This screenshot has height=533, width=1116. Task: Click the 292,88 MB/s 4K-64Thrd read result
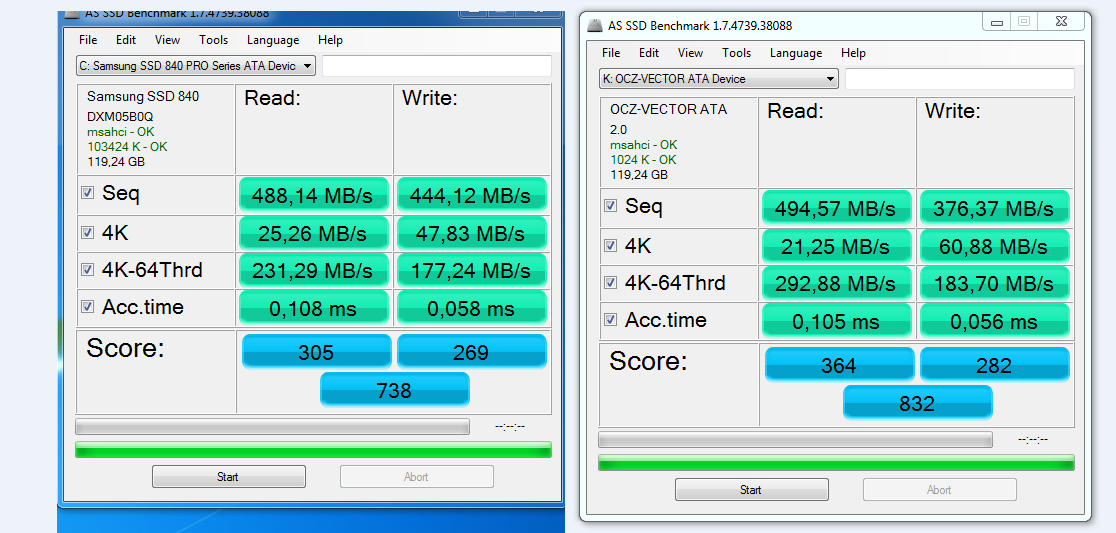click(837, 283)
